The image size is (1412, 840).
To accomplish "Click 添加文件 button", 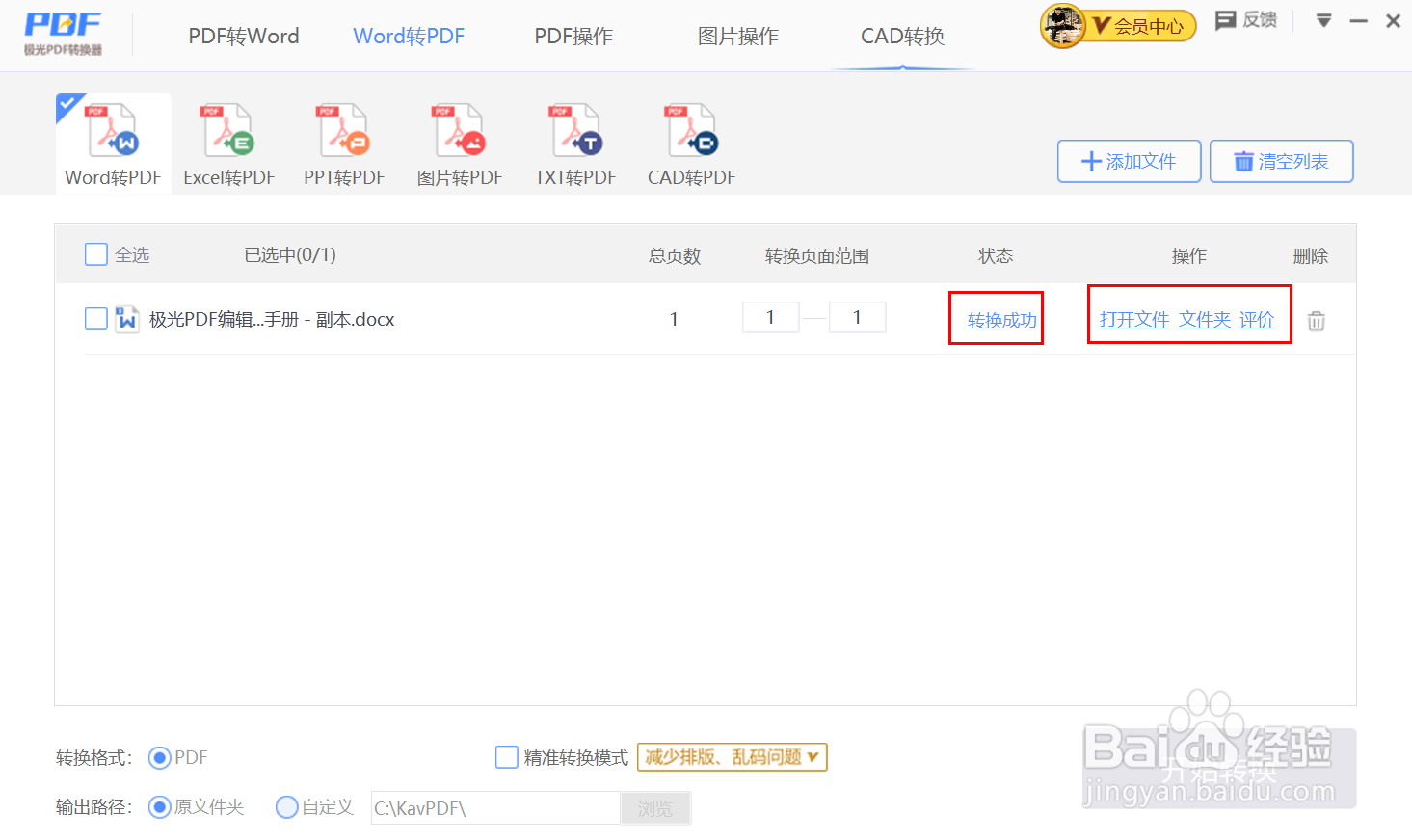I will pyautogui.click(x=1130, y=161).
